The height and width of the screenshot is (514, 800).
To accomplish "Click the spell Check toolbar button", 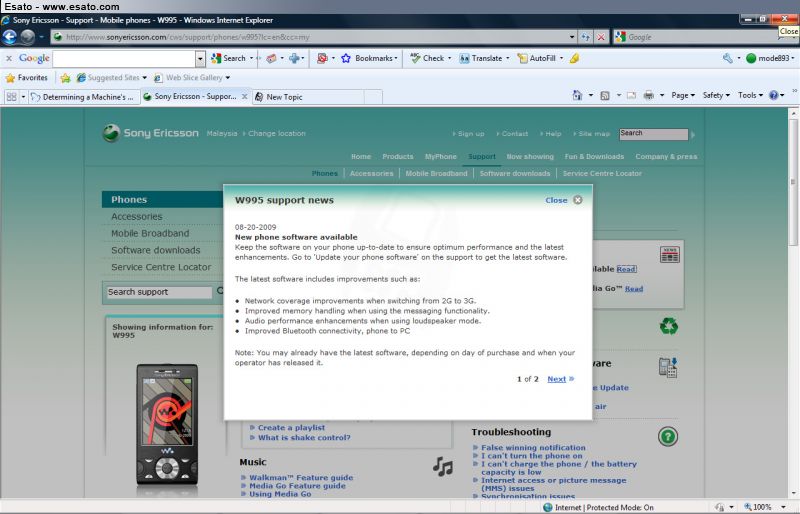I will pos(428,58).
